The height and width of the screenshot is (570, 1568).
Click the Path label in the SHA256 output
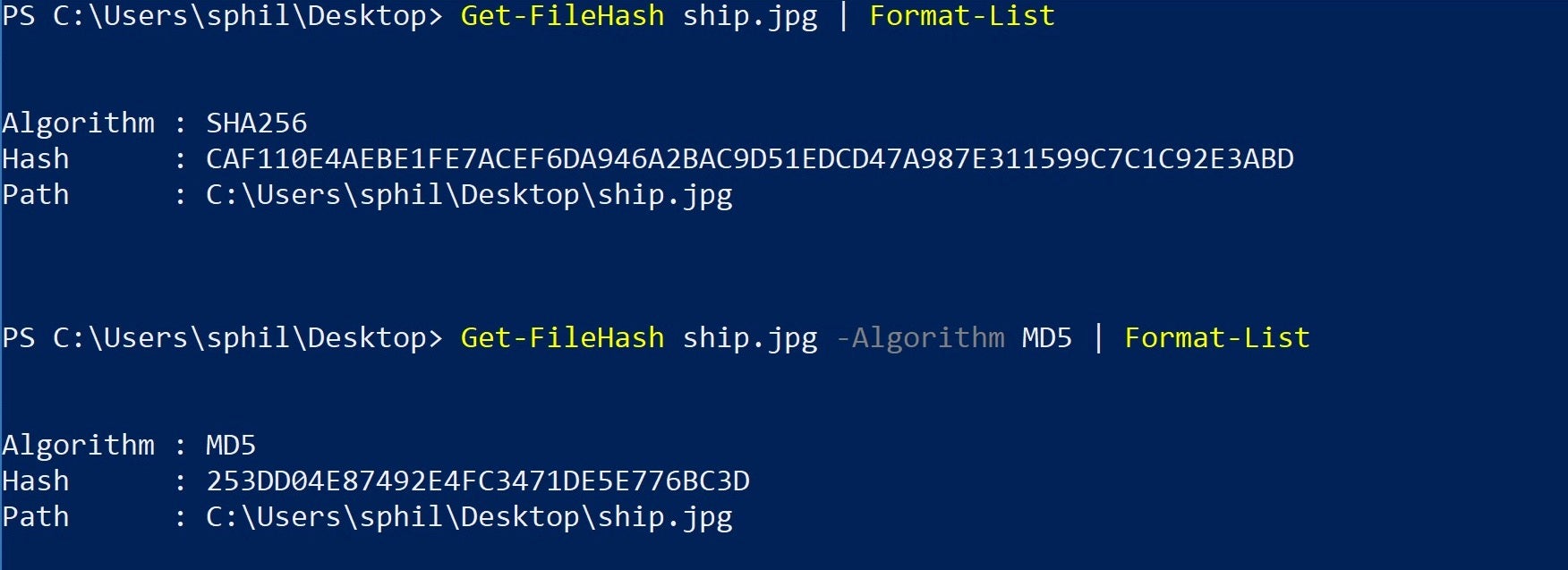point(36,194)
